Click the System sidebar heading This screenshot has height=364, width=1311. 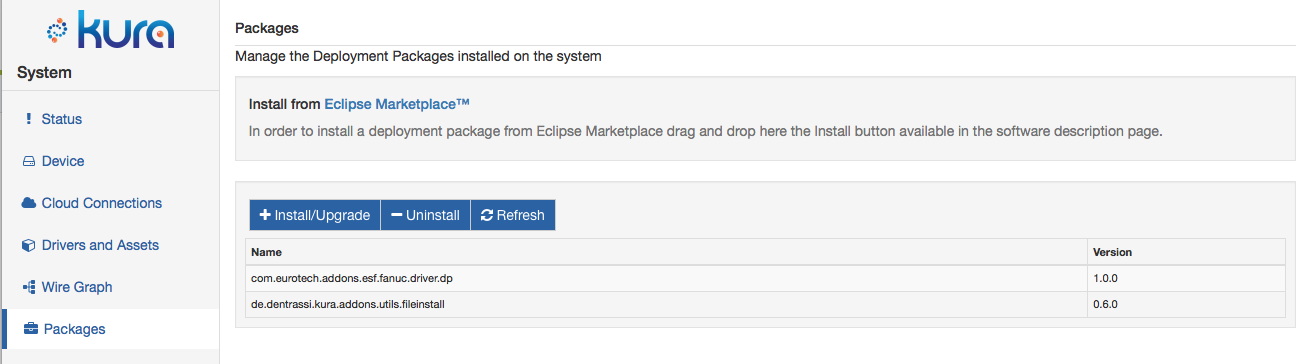45,72
